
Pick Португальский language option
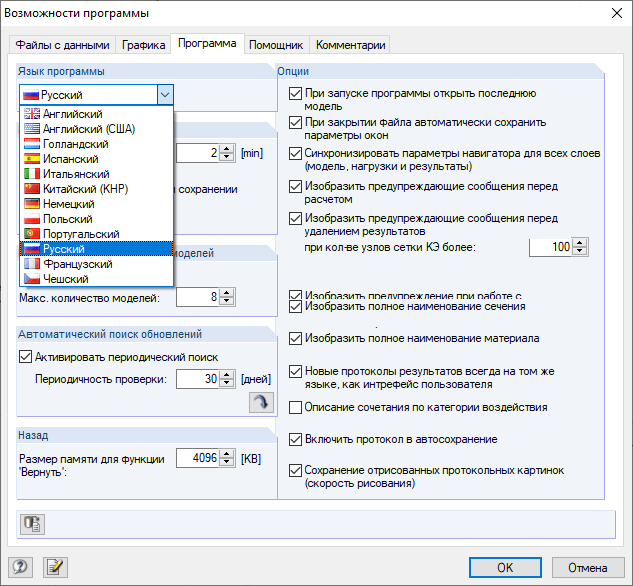(97, 234)
